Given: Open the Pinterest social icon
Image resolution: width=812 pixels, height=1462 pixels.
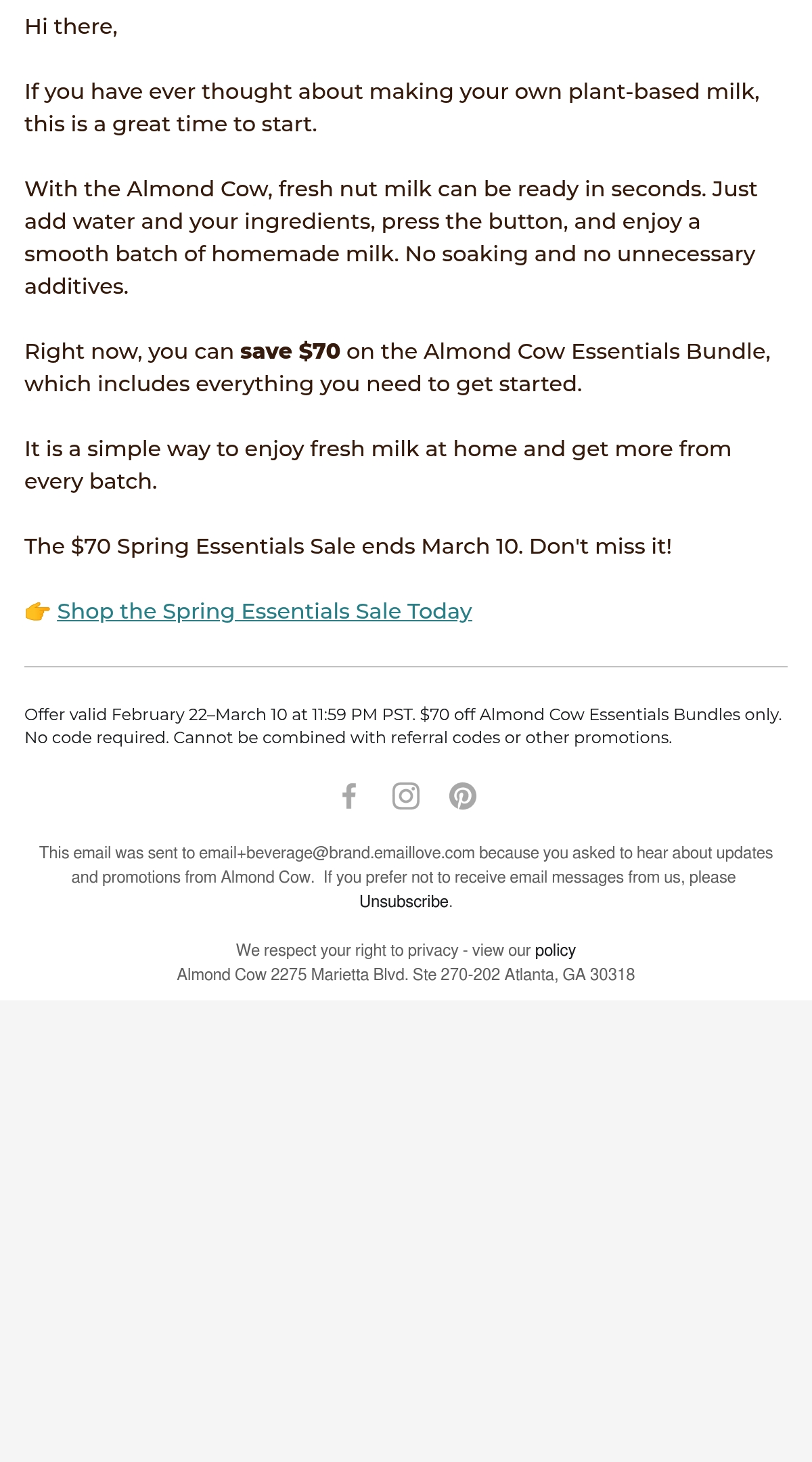Looking at the screenshot, I should [463, 796].
